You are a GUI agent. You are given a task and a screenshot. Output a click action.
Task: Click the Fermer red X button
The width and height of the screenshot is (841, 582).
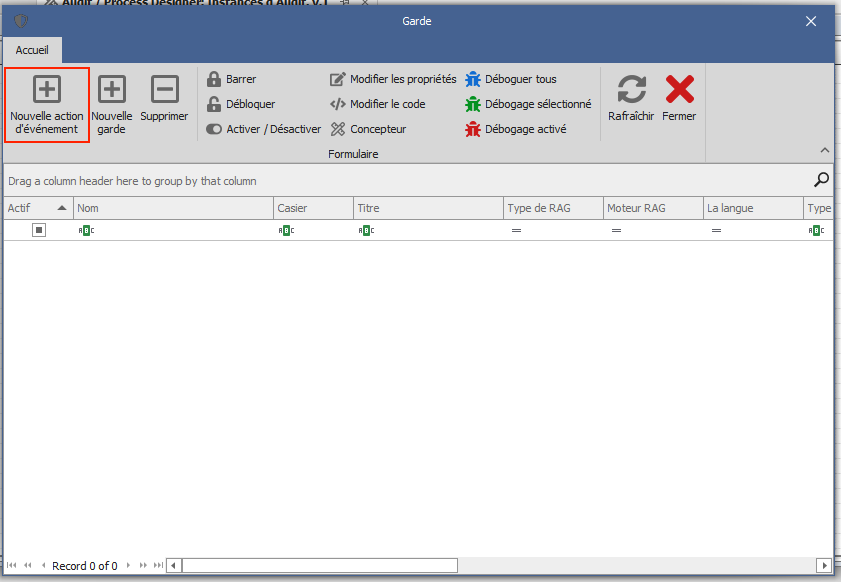click(x=680, y=98)
